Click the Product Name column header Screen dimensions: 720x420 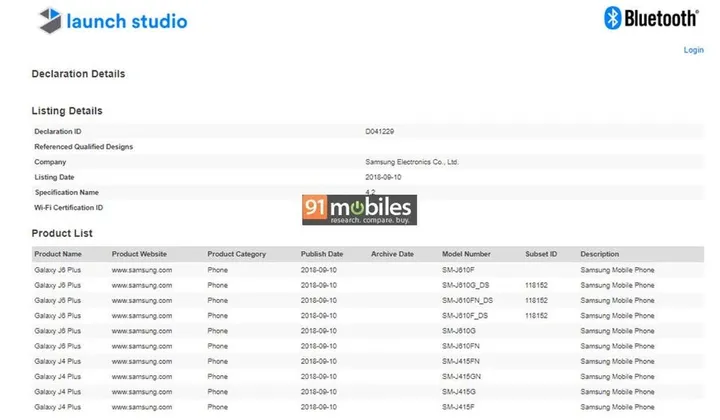pos(58,254)
